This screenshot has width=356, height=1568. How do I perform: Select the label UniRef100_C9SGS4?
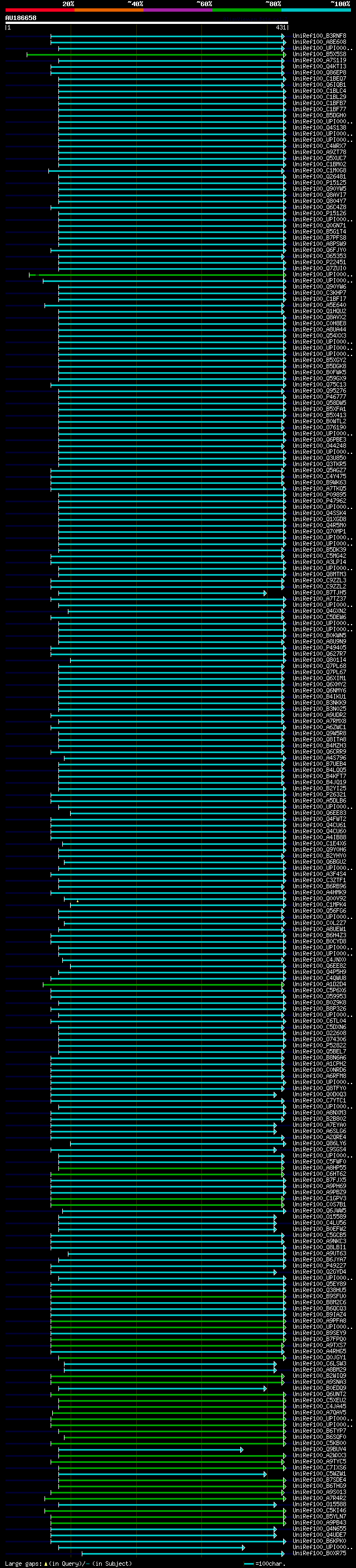319,1149
